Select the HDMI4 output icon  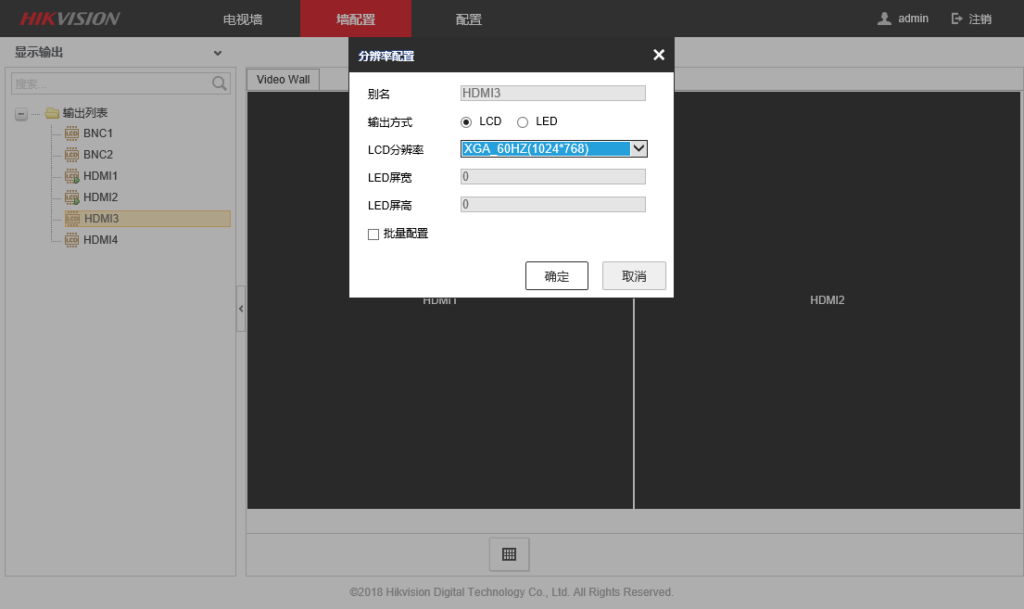[x=72, y=240]
